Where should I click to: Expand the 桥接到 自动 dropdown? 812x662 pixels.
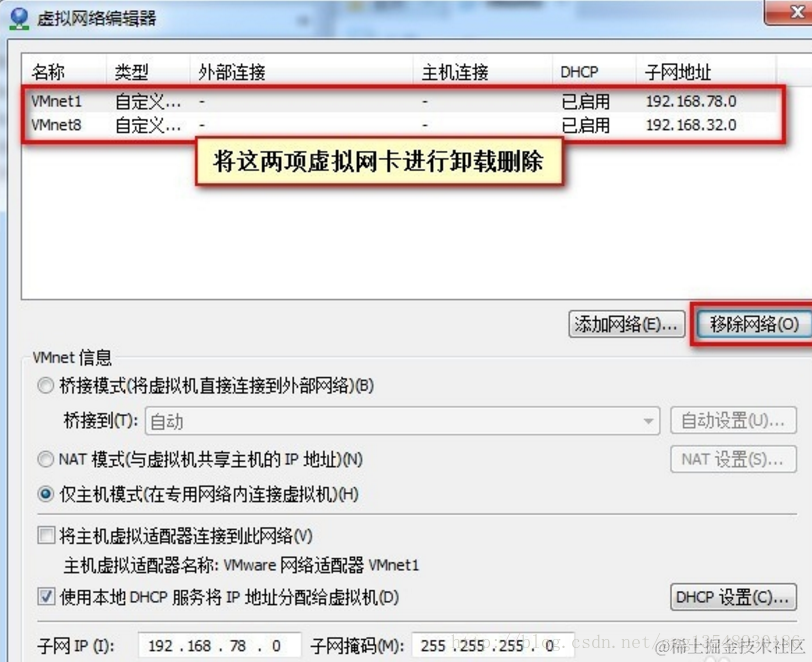[402, 421]
